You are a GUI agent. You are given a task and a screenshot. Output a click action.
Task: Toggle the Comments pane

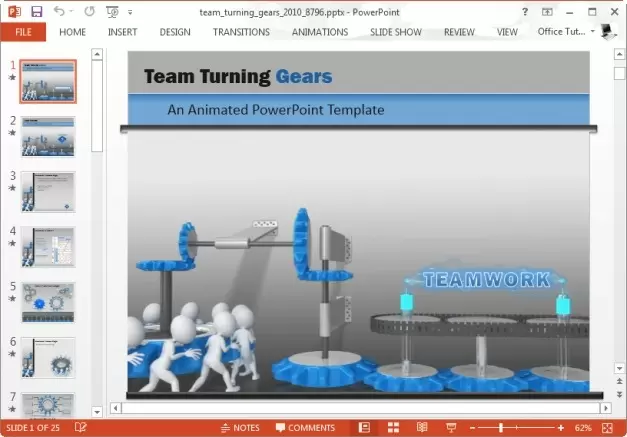point(305,428)
